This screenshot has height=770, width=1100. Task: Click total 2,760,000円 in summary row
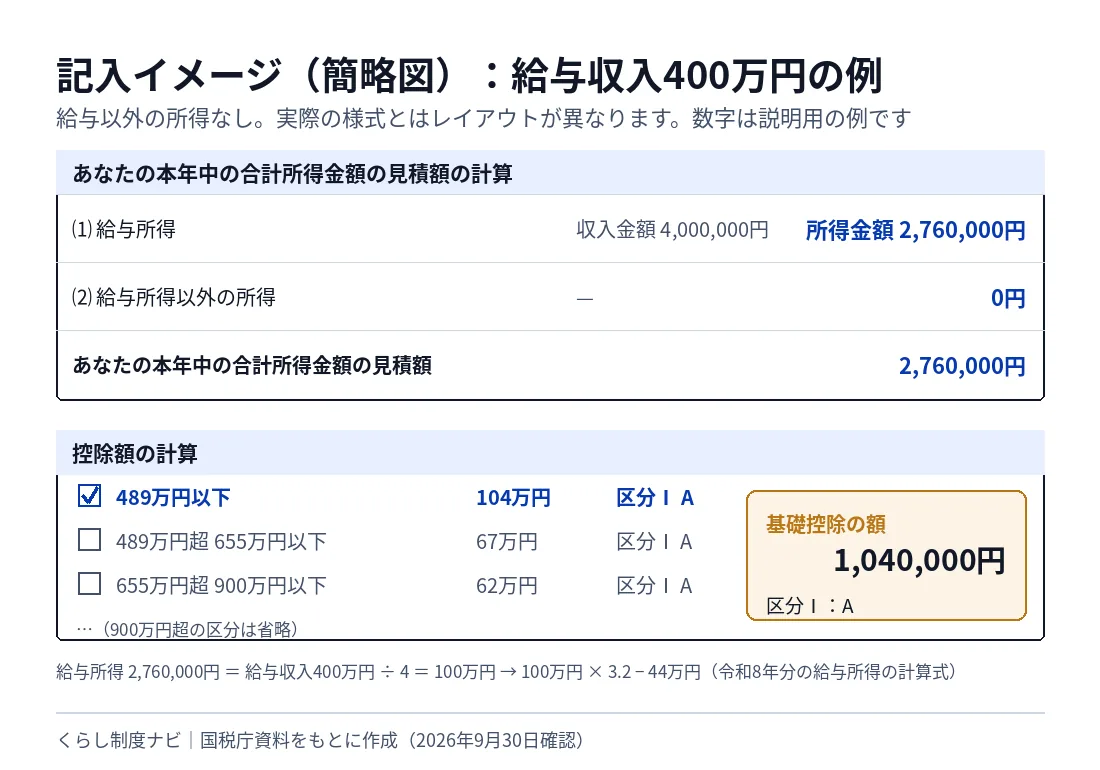click(x=962, y=366)
